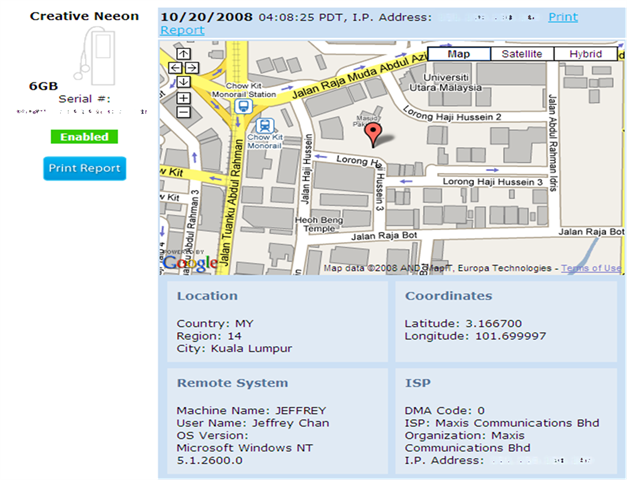This screenshot has height=480, width=627.
Task: Pan the map right with the arrow
Action: pos(192,68)
